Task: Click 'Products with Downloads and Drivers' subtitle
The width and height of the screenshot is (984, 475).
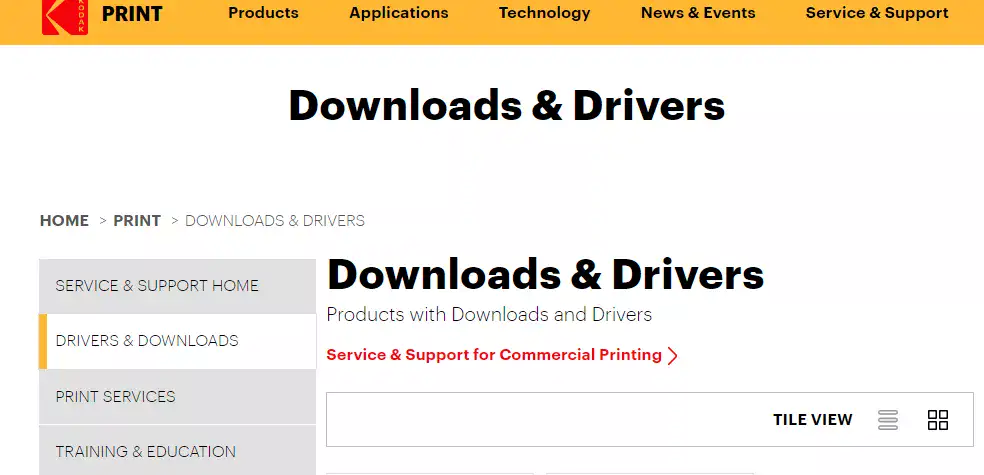Action: point(489,314)
